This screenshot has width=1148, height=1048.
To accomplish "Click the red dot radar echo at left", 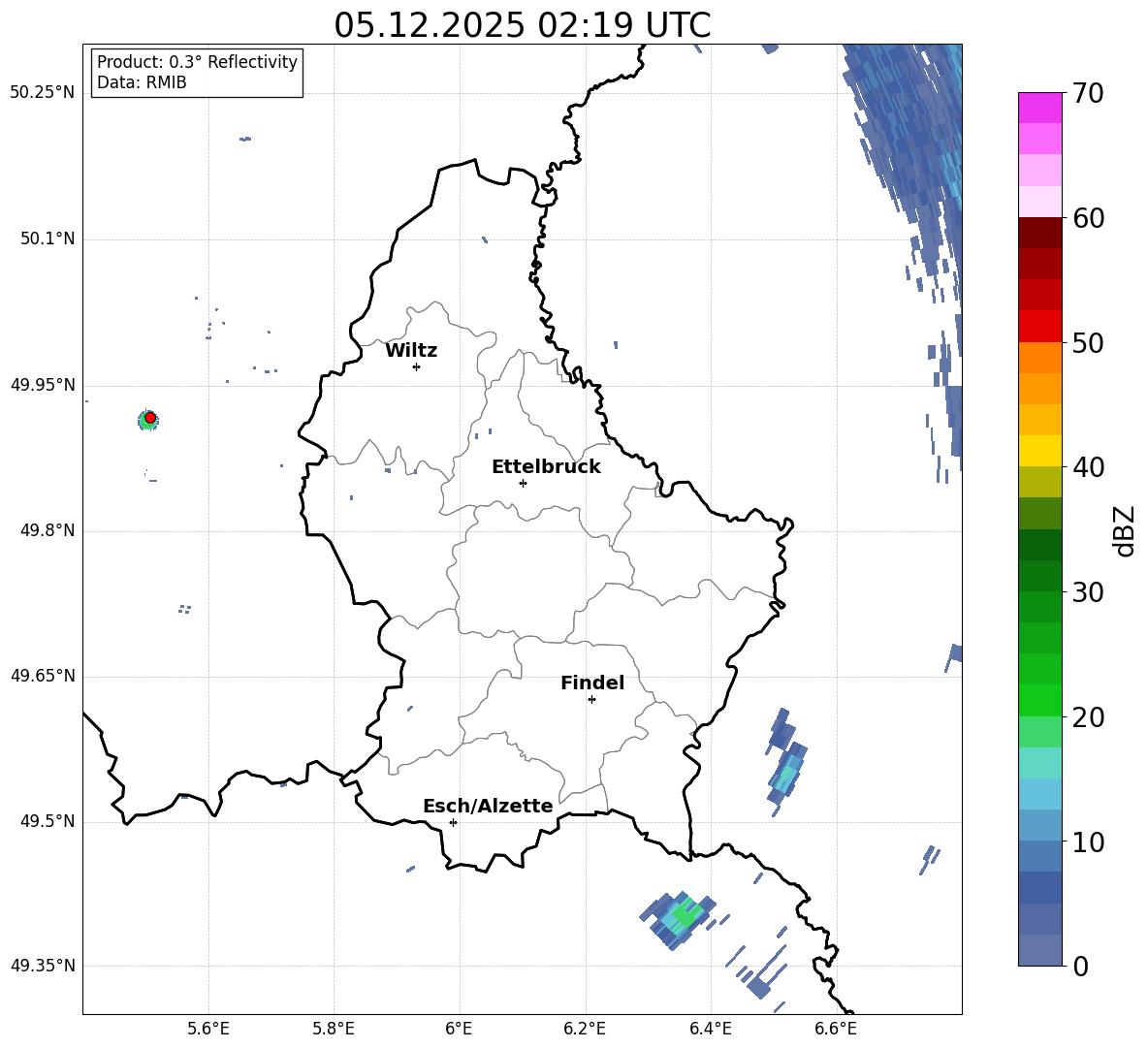I will coord(150,417).
